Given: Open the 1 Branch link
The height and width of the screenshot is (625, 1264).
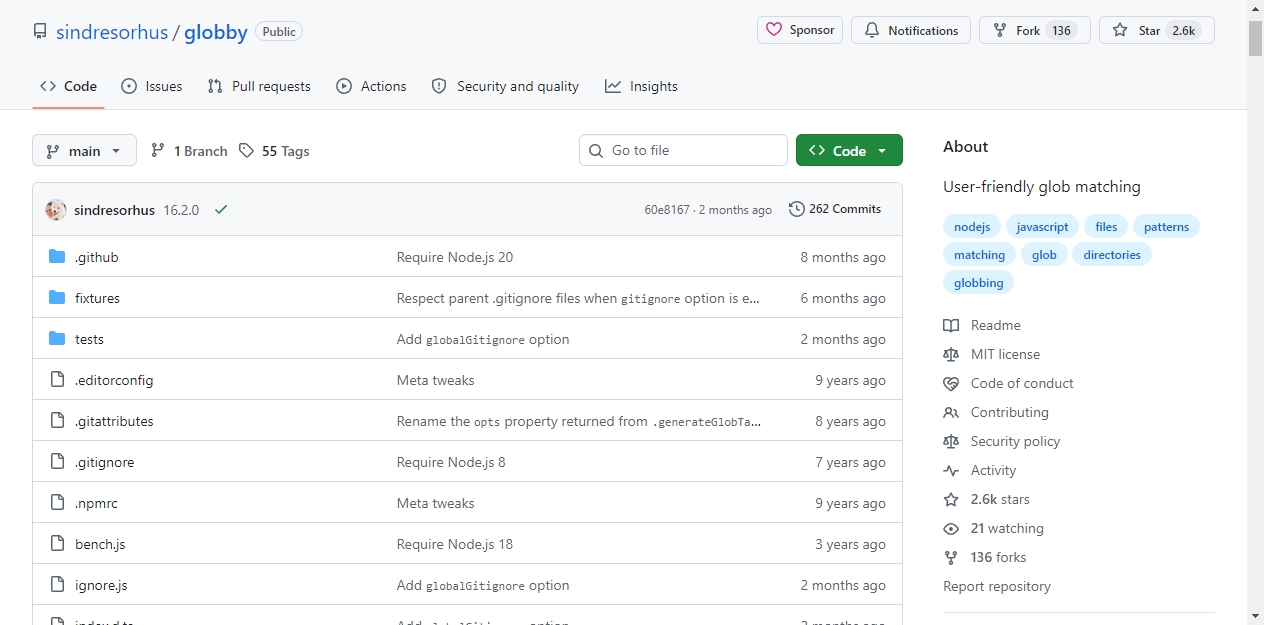Looking at the screenshot, I should coord(189,151).
